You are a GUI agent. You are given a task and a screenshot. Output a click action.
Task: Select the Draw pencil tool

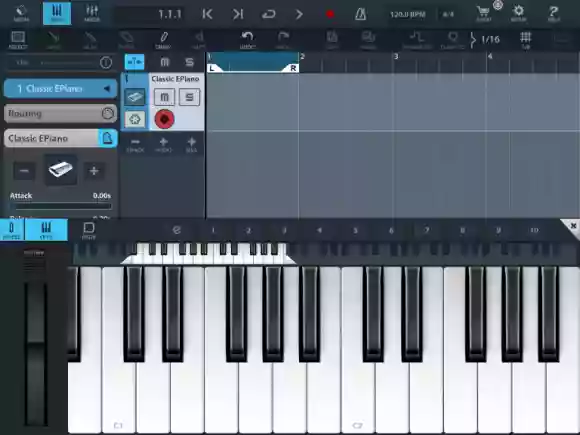[x=163, y=40]
